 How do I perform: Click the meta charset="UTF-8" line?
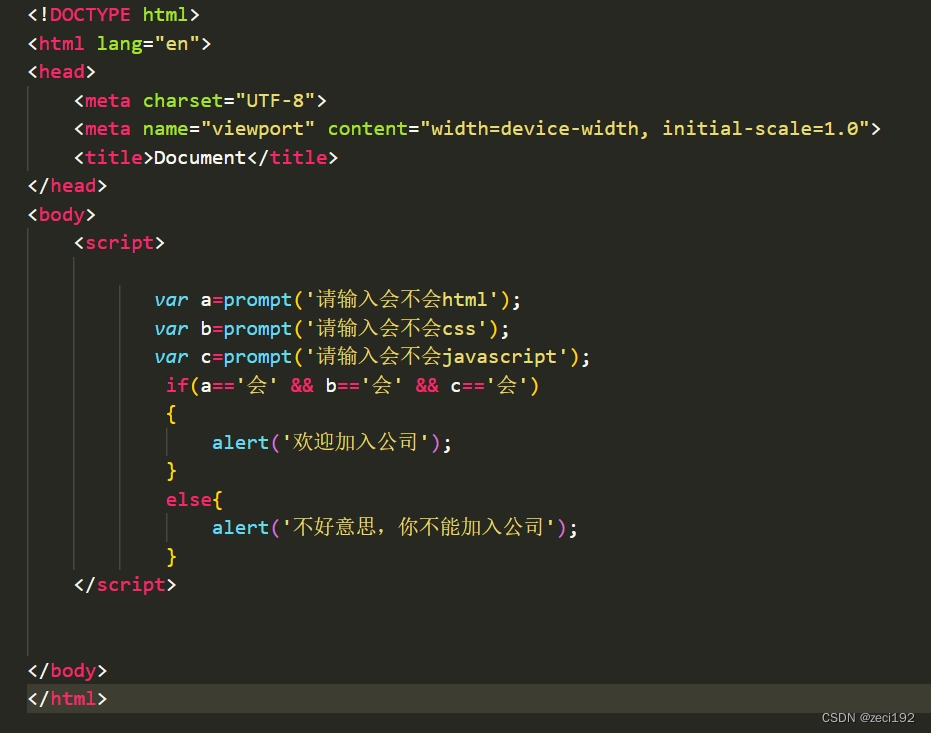(x=200, y=100)
